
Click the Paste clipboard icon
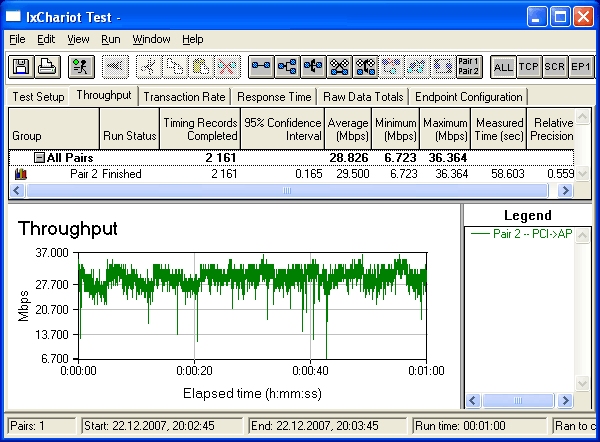(x=201, y=67)
